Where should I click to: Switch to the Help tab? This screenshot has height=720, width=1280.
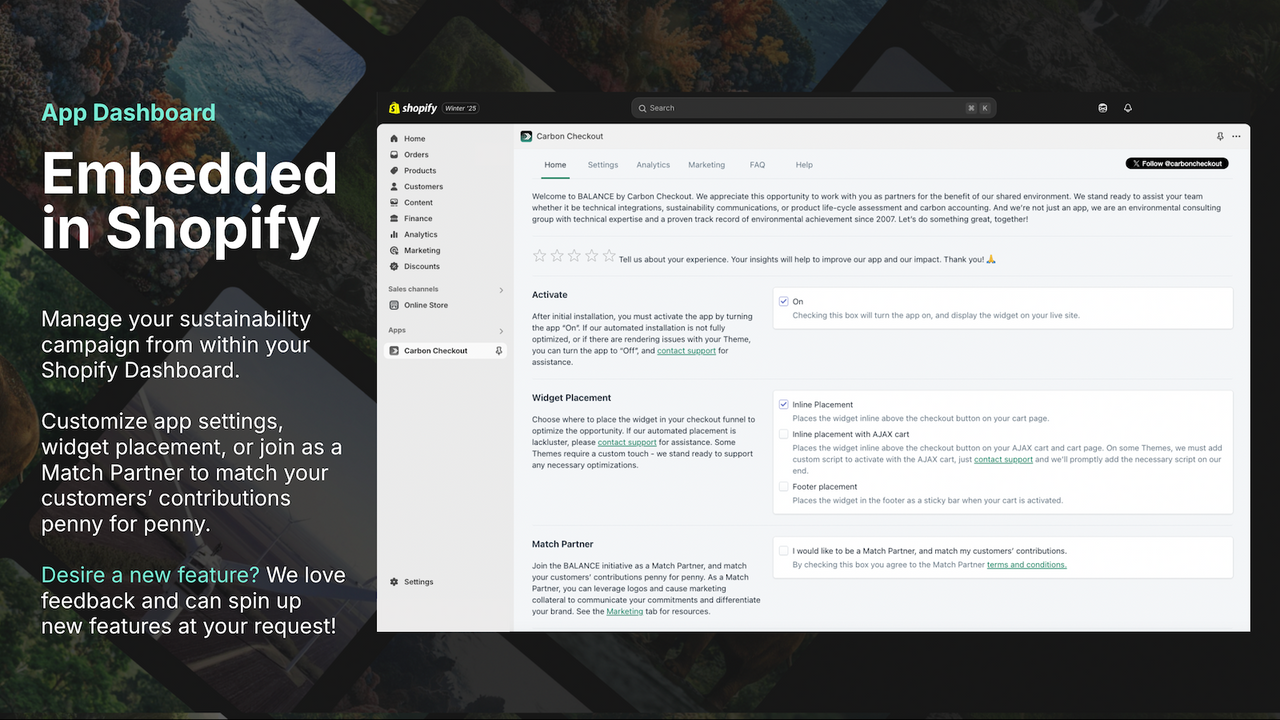804,165
